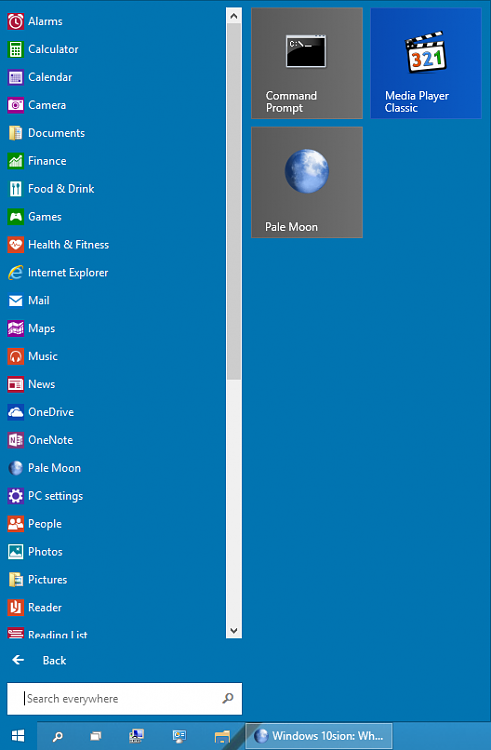Launch the Media Player Classic tile
Image resolution: width=491 pixels, height=750 pixels.
pyautogui.click(x=426, y=63)
